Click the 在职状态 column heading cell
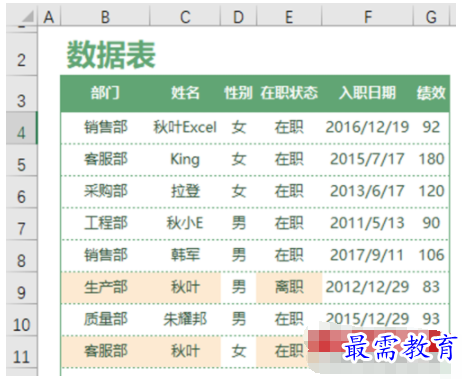The image size is (466, 379). point(289,93)
